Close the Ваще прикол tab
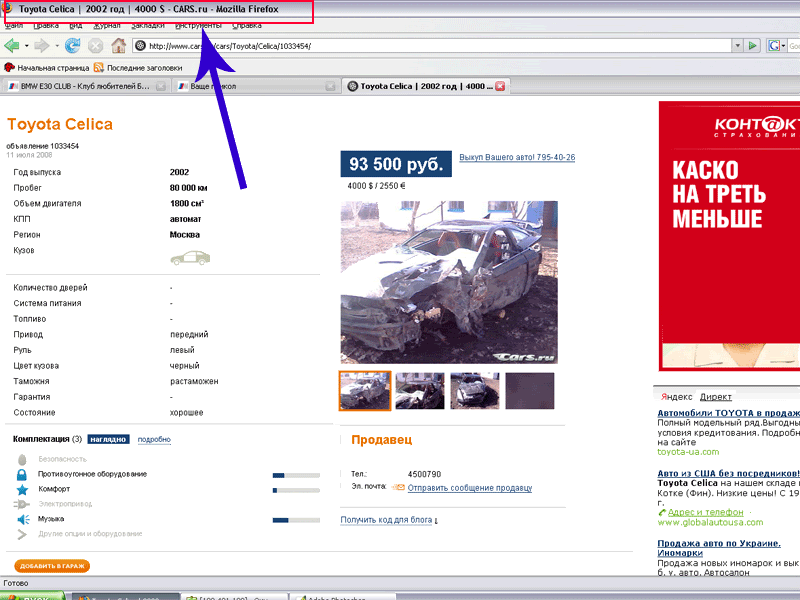Viewport: 800px width, 600px height. click(330, 86)
